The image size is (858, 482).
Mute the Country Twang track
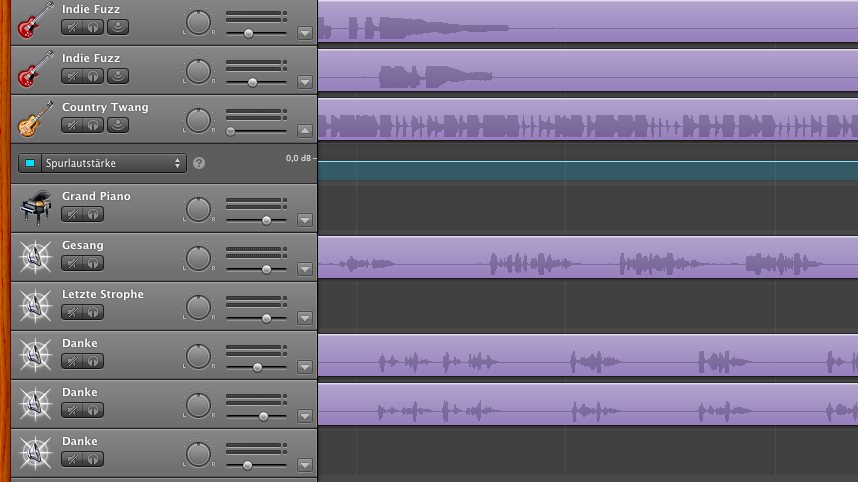tap(72, 125)
